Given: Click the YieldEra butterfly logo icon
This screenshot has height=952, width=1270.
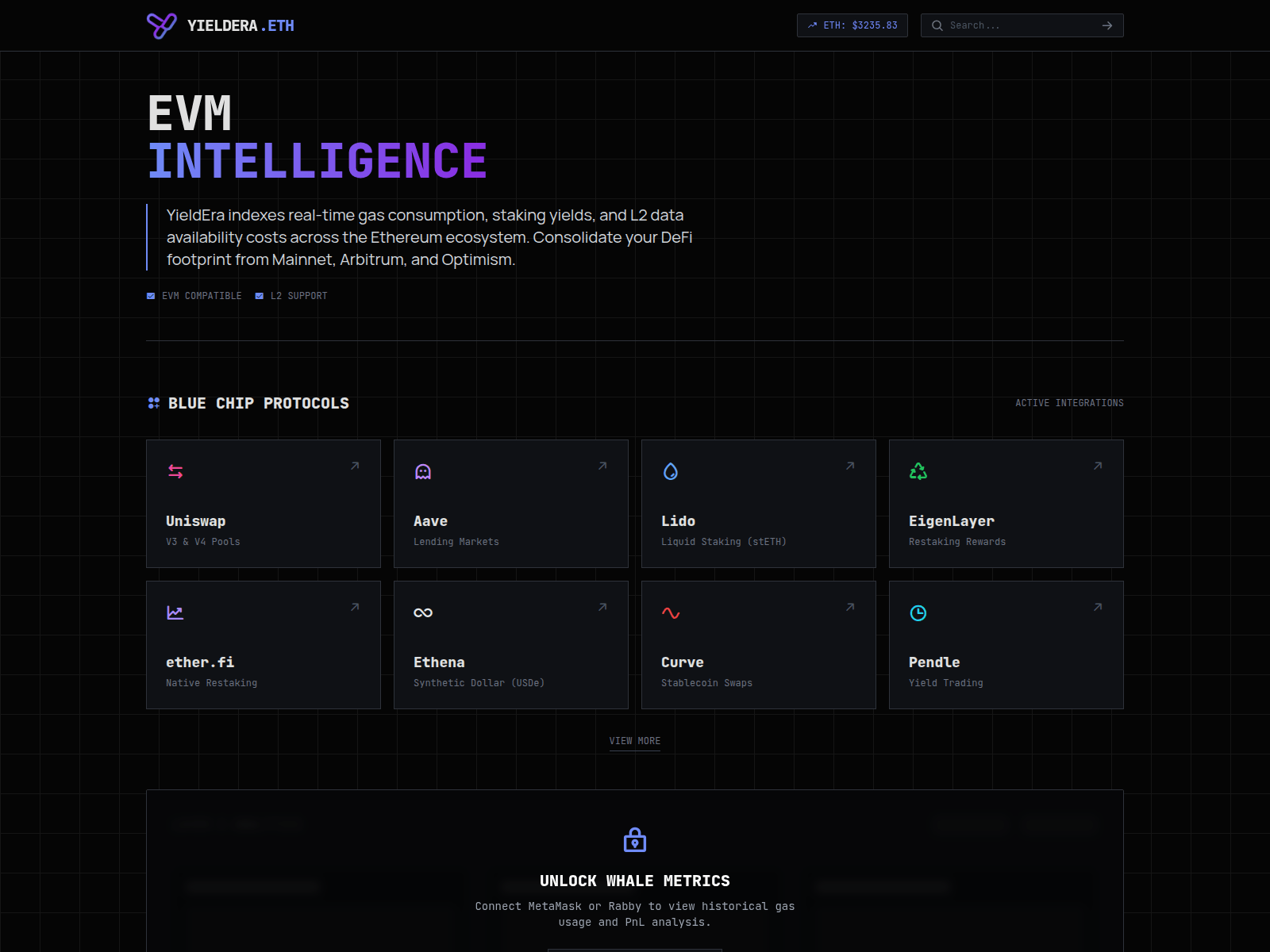Looking at the screenshot, I should [162, 25].
